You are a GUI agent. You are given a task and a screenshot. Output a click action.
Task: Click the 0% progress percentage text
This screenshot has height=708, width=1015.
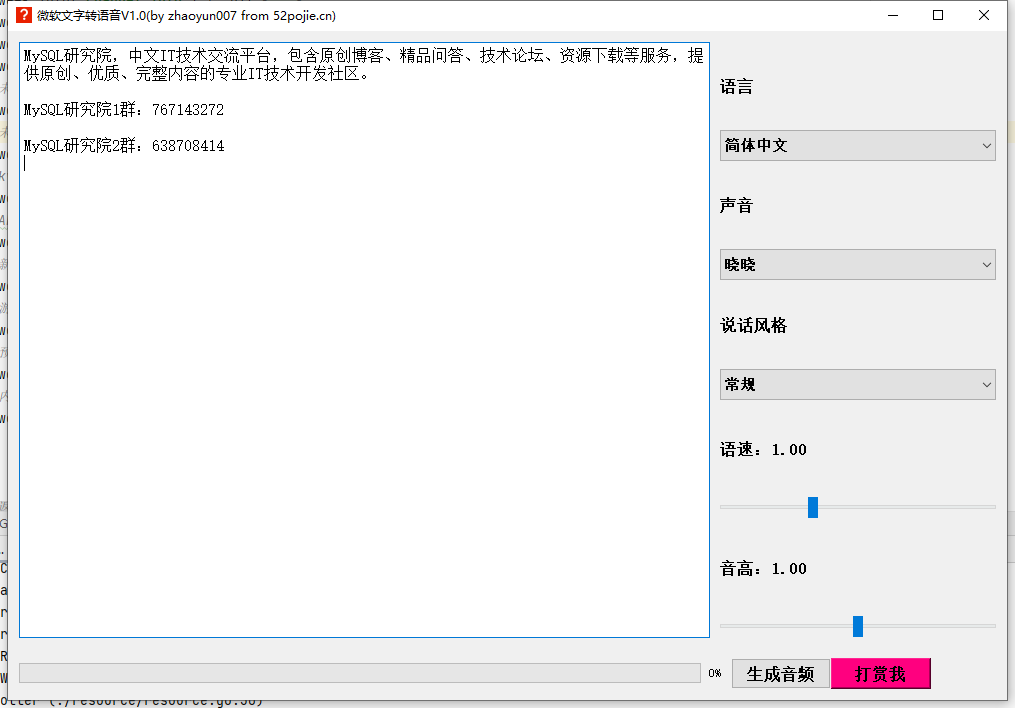715,673
